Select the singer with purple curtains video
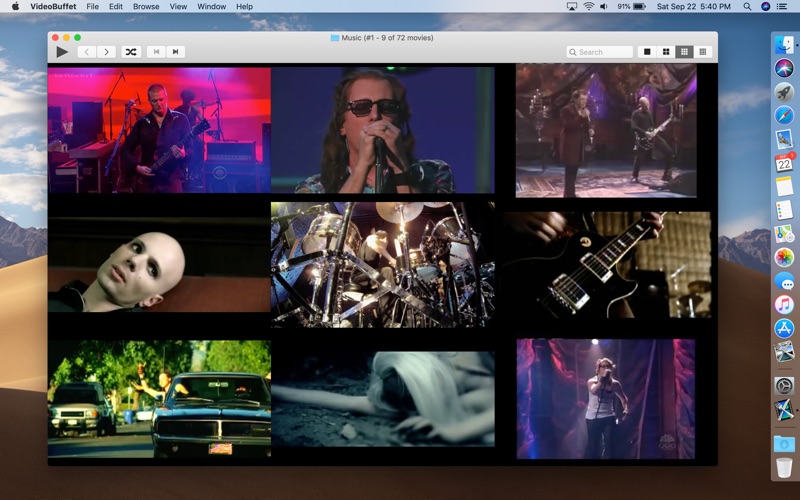This screenshot has height=500, width=800. pos(606,399)
